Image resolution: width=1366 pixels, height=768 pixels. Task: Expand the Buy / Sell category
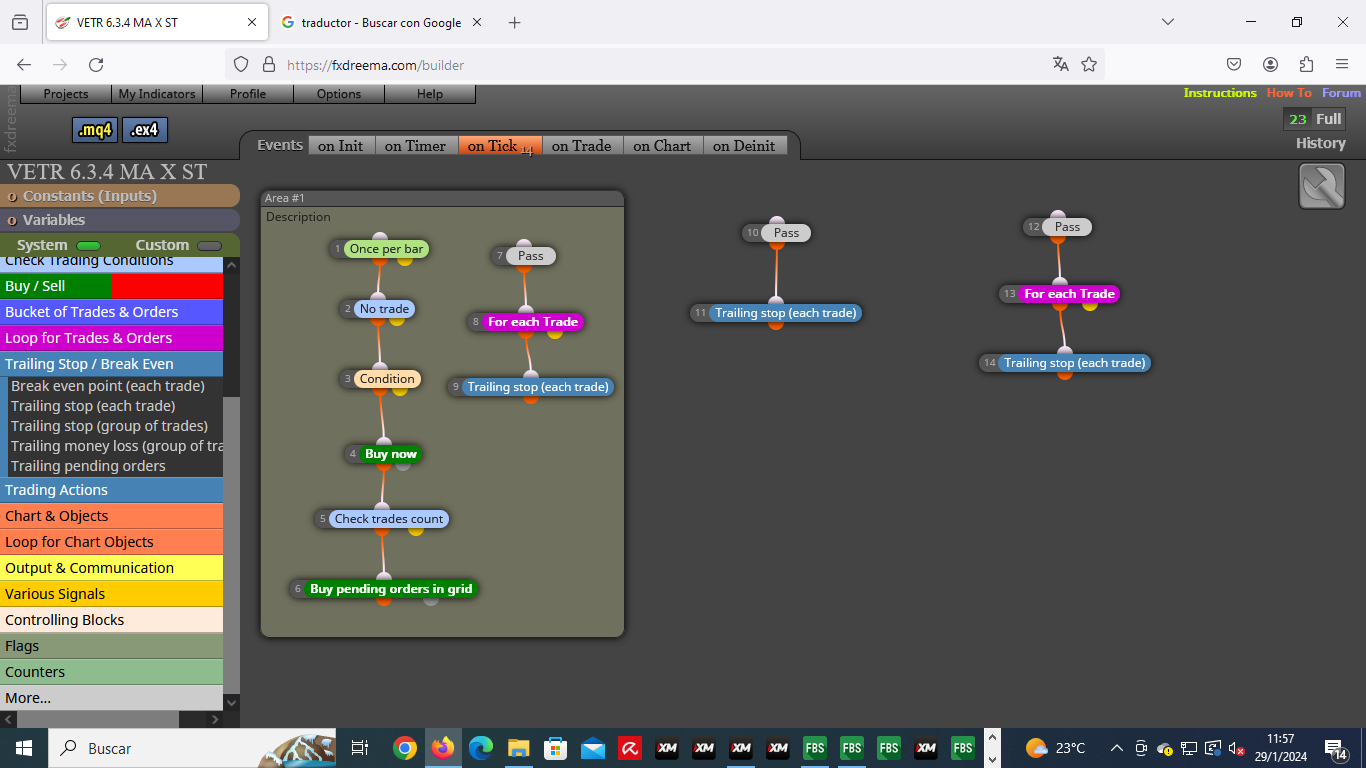click(111, 286)
